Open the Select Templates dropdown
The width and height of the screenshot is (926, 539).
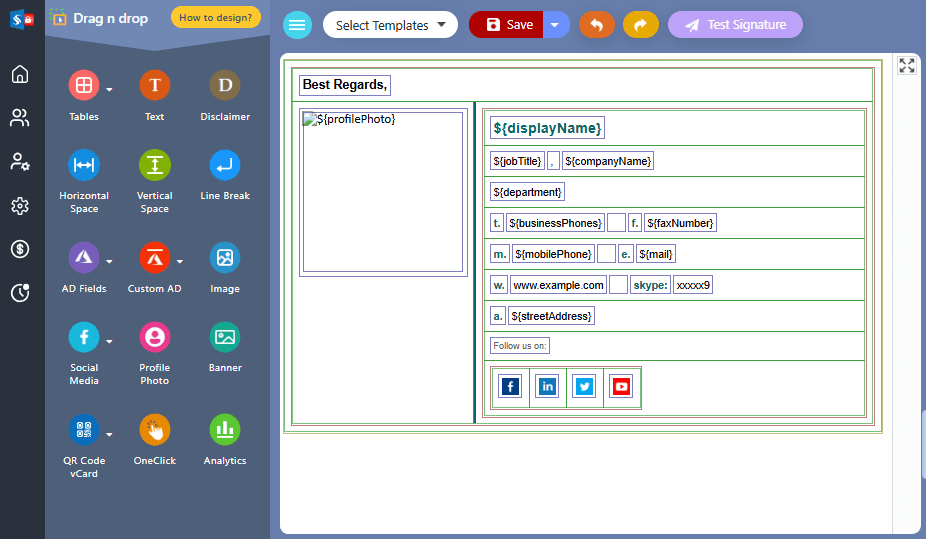(x=390, y=25)
